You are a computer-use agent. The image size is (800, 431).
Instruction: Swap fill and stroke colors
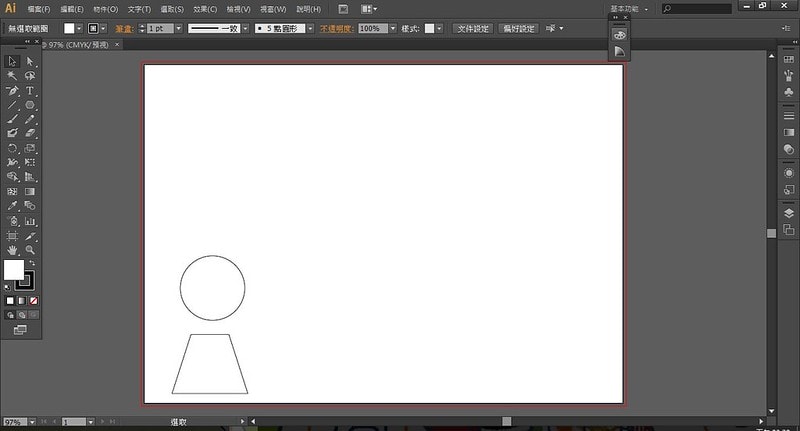pyautogui.click(x=31, y=263)
